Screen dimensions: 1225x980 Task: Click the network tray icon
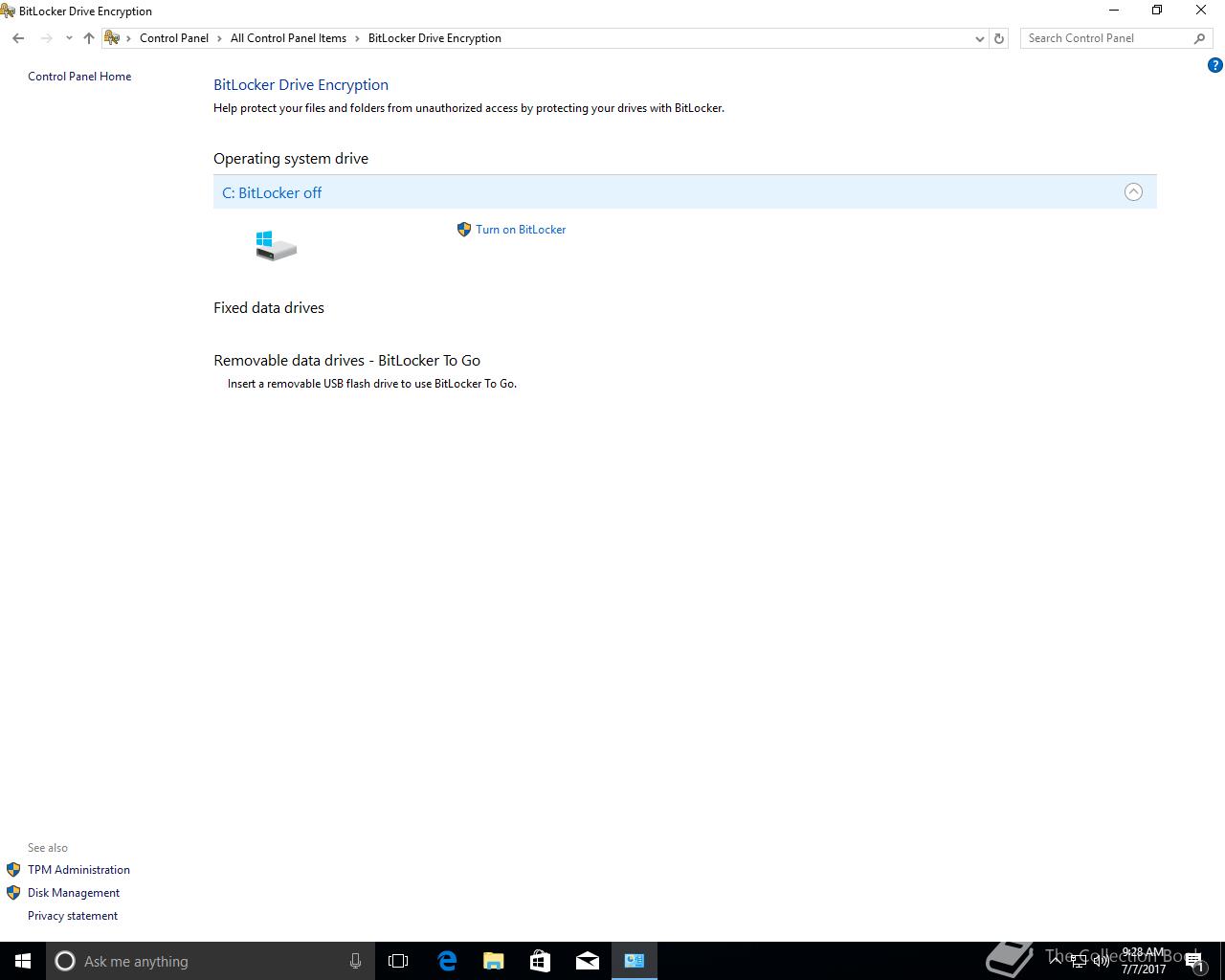point(1078,962)
